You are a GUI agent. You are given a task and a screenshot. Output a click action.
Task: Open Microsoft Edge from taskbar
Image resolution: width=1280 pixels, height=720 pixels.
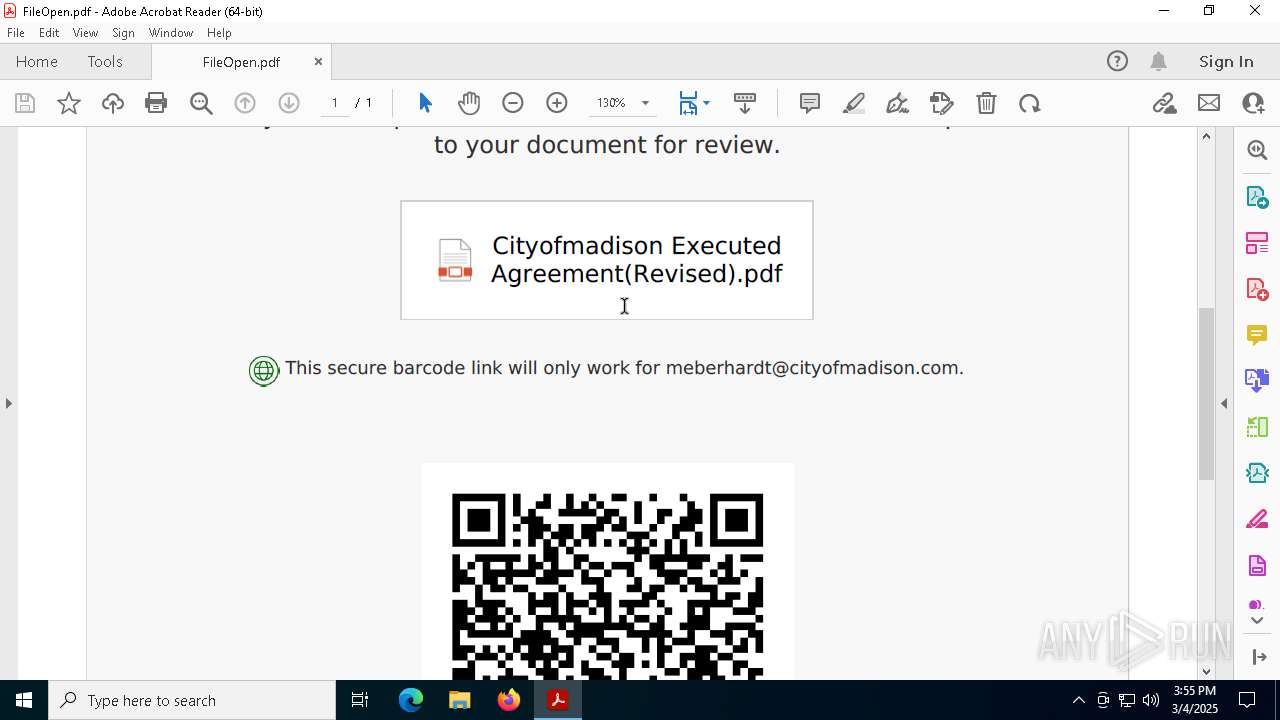click(411, 700)
